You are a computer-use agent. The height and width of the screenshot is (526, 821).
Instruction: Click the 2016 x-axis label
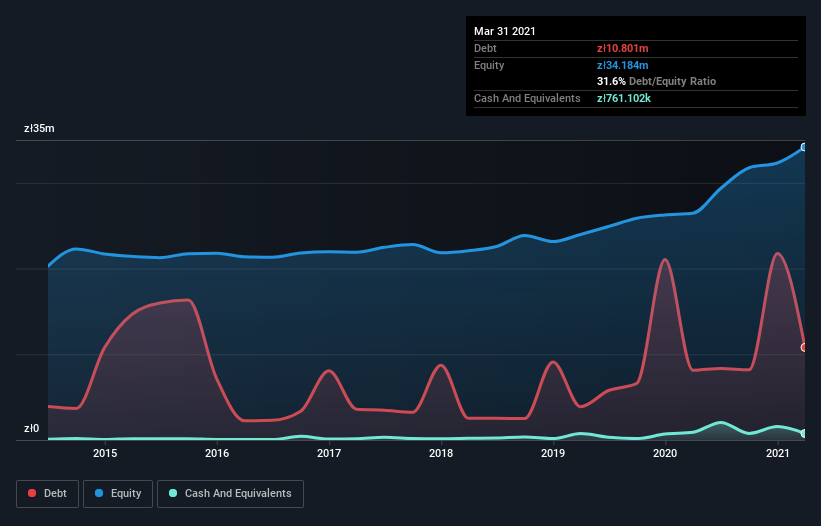tap(217, 453)
